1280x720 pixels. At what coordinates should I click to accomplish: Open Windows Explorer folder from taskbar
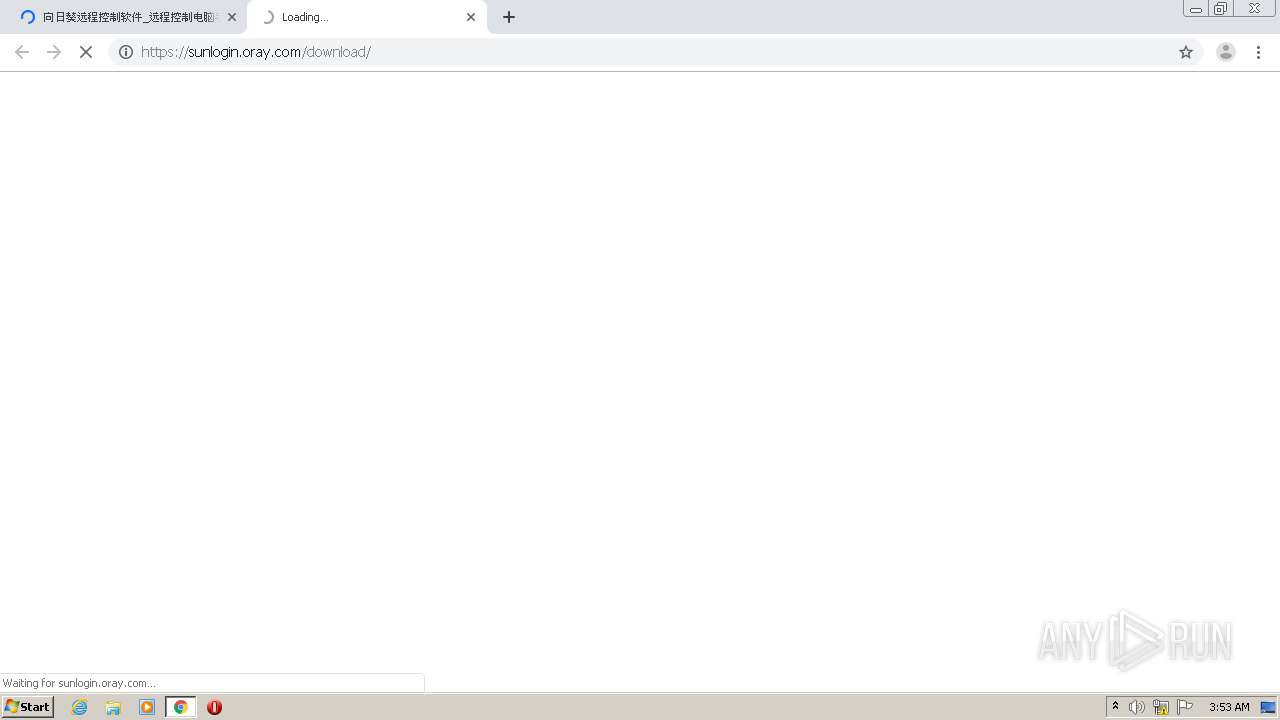(x=113, y=707)
